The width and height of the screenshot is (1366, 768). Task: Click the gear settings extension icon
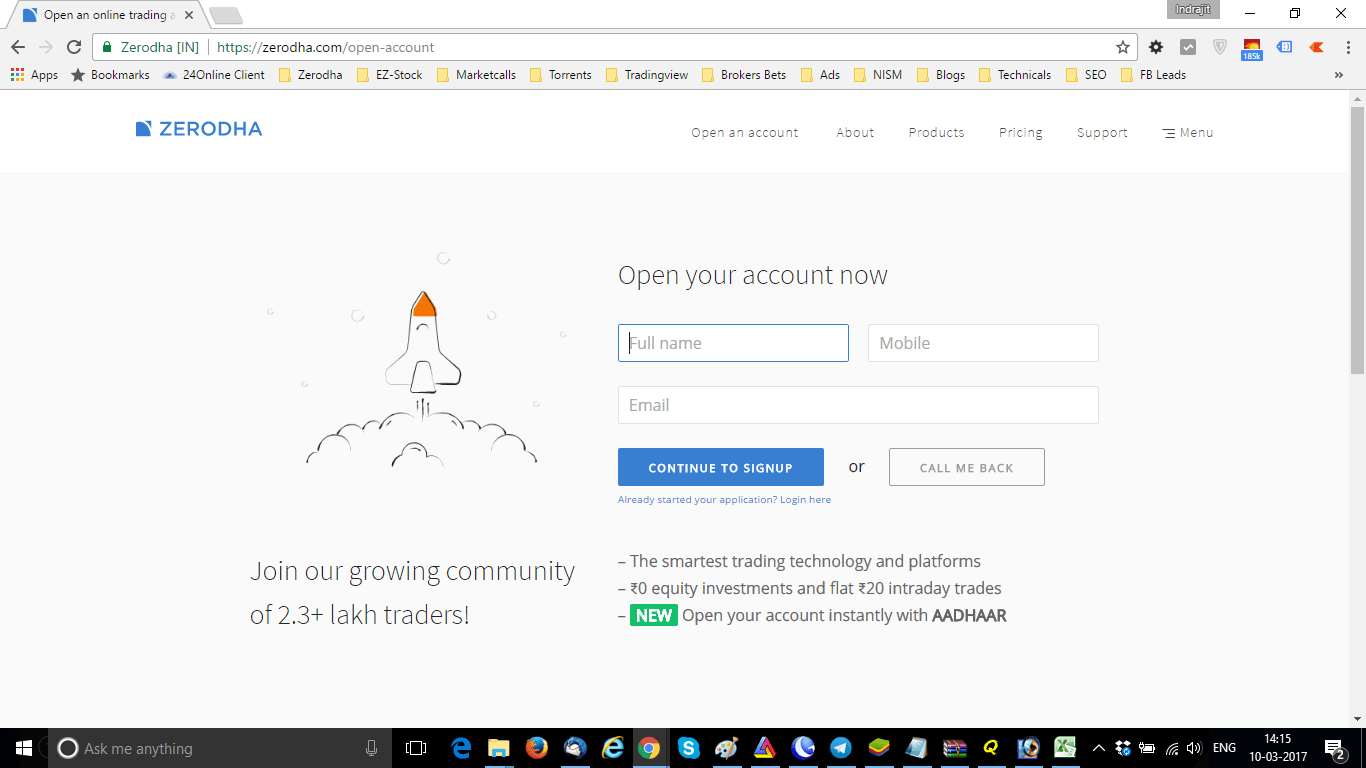click(x=1155, y=46)
